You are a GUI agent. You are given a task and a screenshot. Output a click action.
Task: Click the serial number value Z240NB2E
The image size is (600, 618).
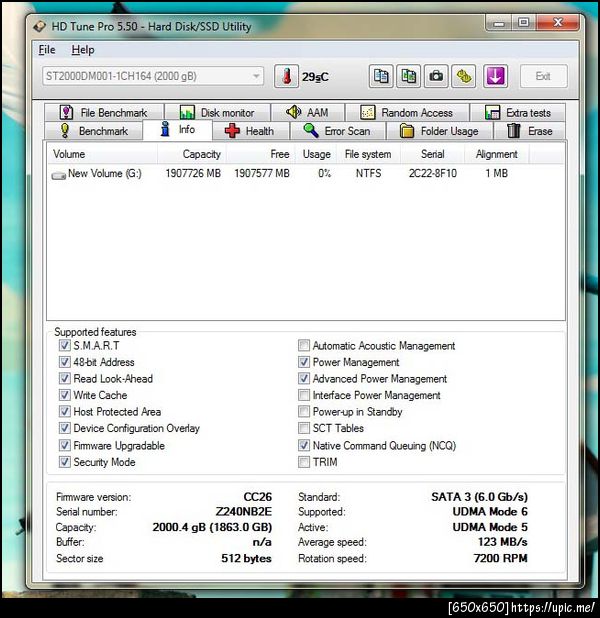tap(244, 512)
